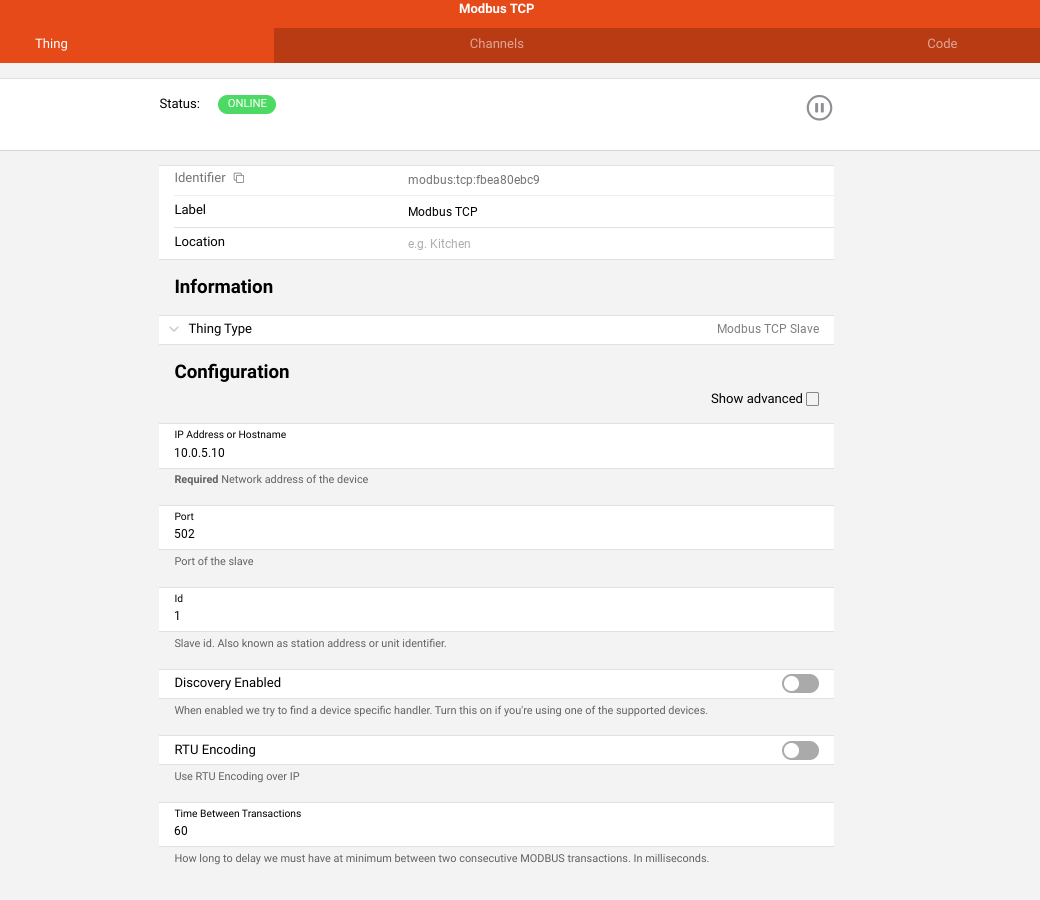Open the Code tab
1040x900 pixels.
941,44
